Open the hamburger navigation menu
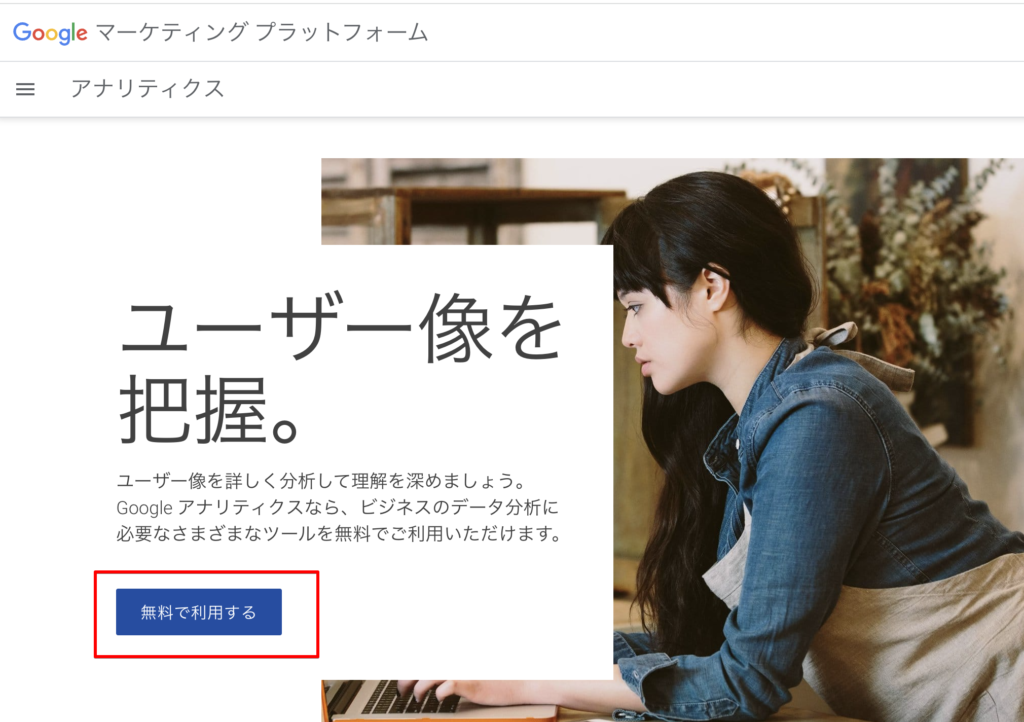Screen dimensions: 1024x722 pyautogui.click(x=25, y=89)
